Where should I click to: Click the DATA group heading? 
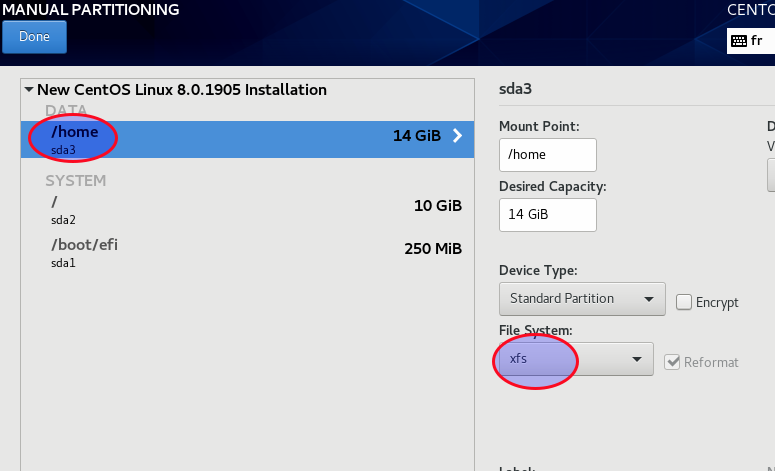pos(66,110)
